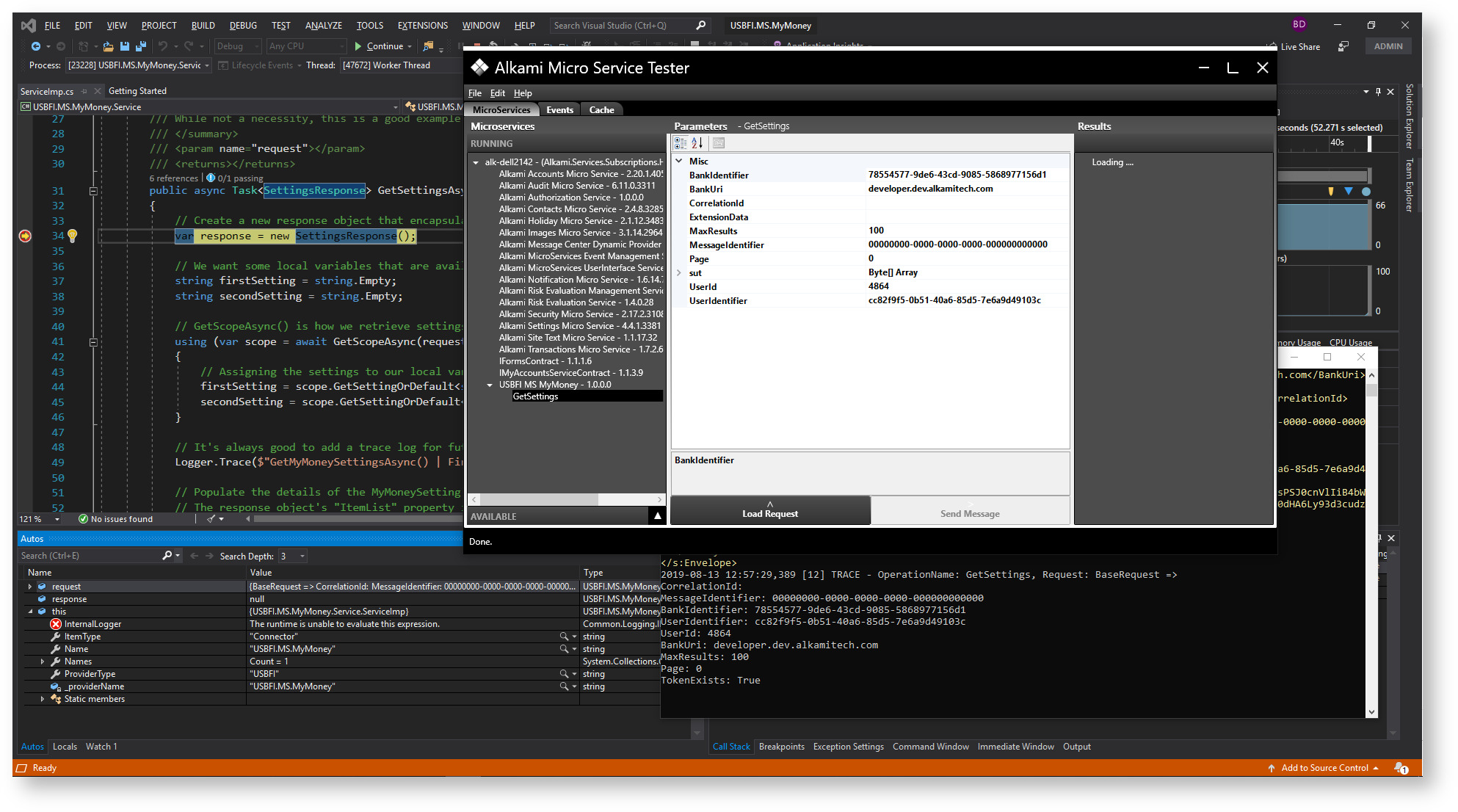Open the DEBUG menu in Visual Studio
The width and height of the screenshot is (1458, 812).
(243, 25)
